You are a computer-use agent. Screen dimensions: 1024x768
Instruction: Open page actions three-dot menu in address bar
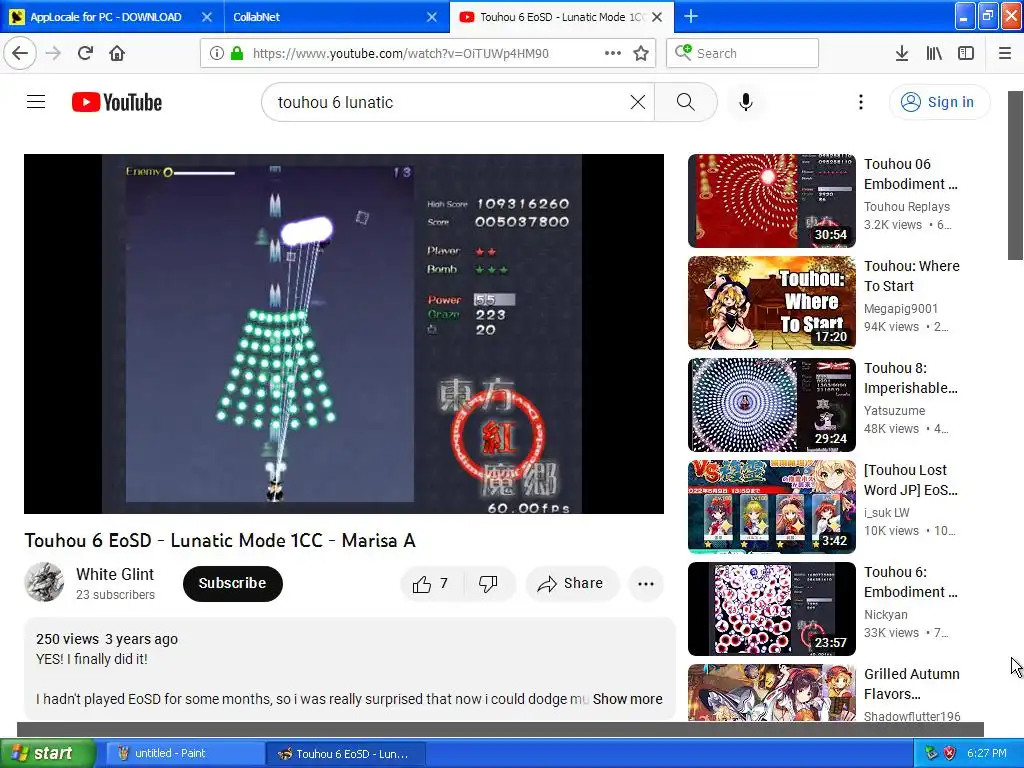[613, 53]
